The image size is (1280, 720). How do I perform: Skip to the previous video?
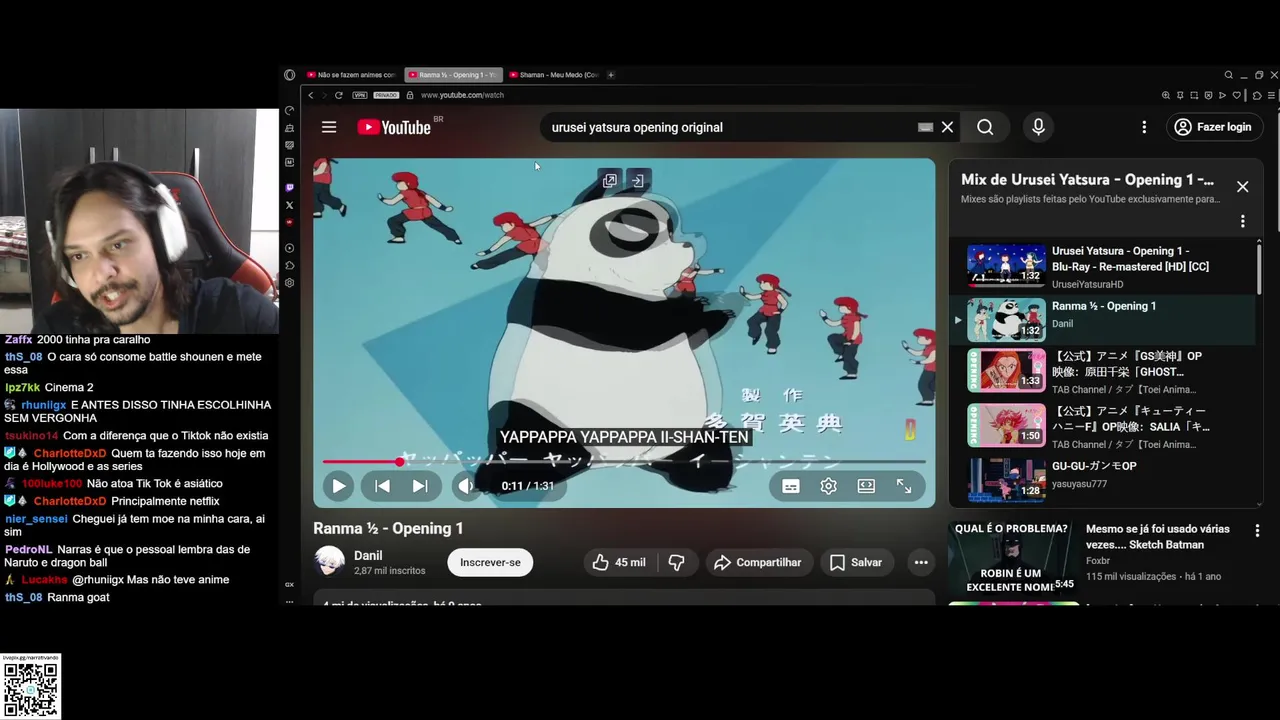[x=382, y=486]
